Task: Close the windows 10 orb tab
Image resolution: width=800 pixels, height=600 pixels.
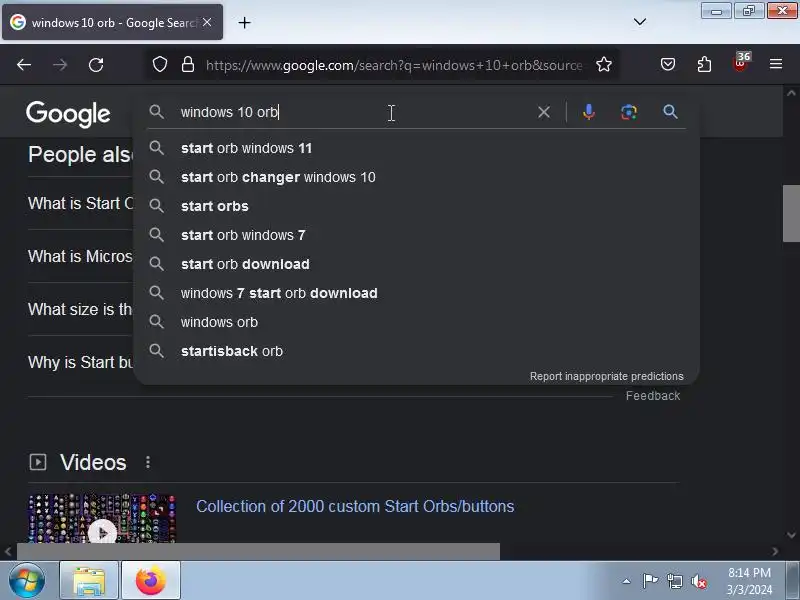Action: 207,22
